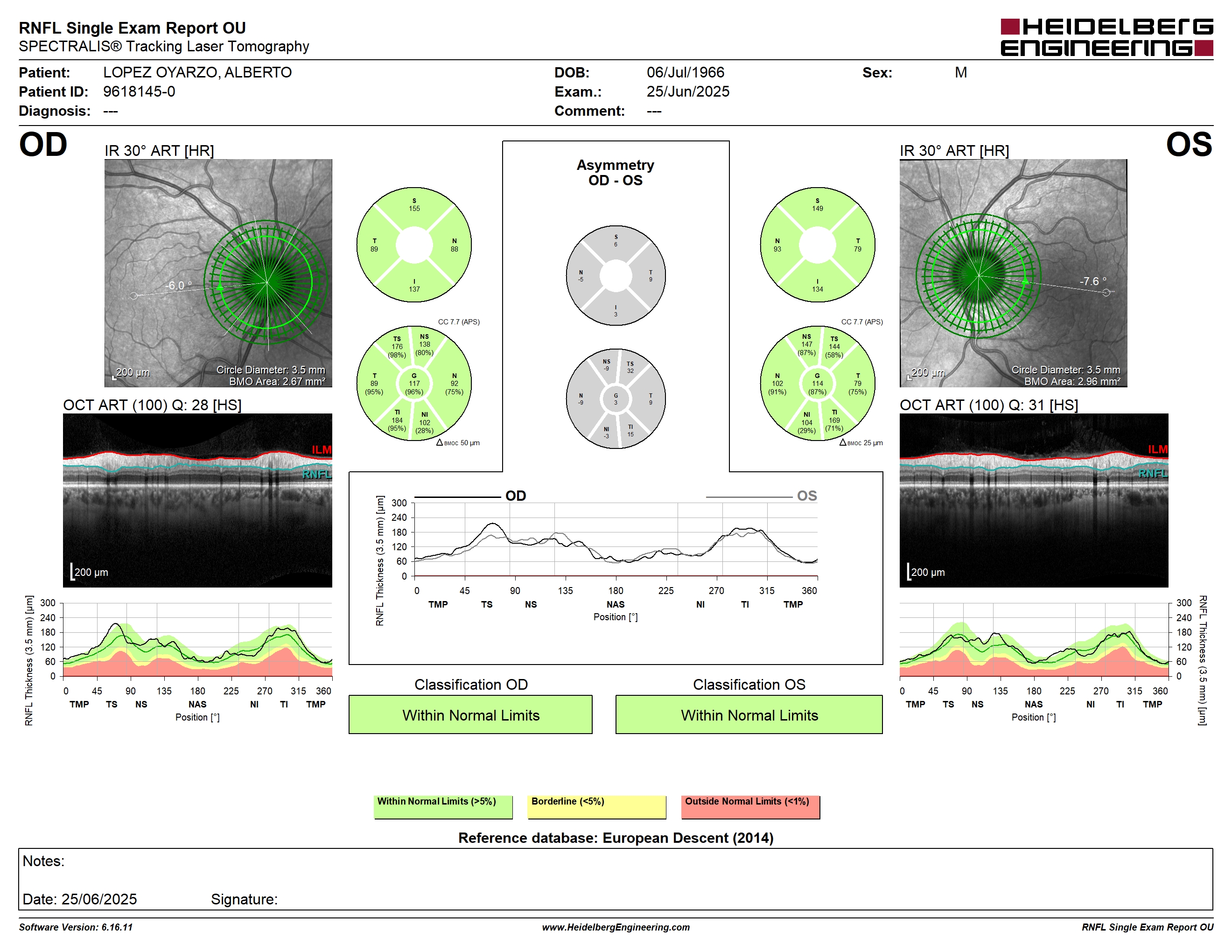This screenshot has width=1232, height=952.
Task: Click the OS global G 114 (87%) center
Action: click(x=818, y=384)
